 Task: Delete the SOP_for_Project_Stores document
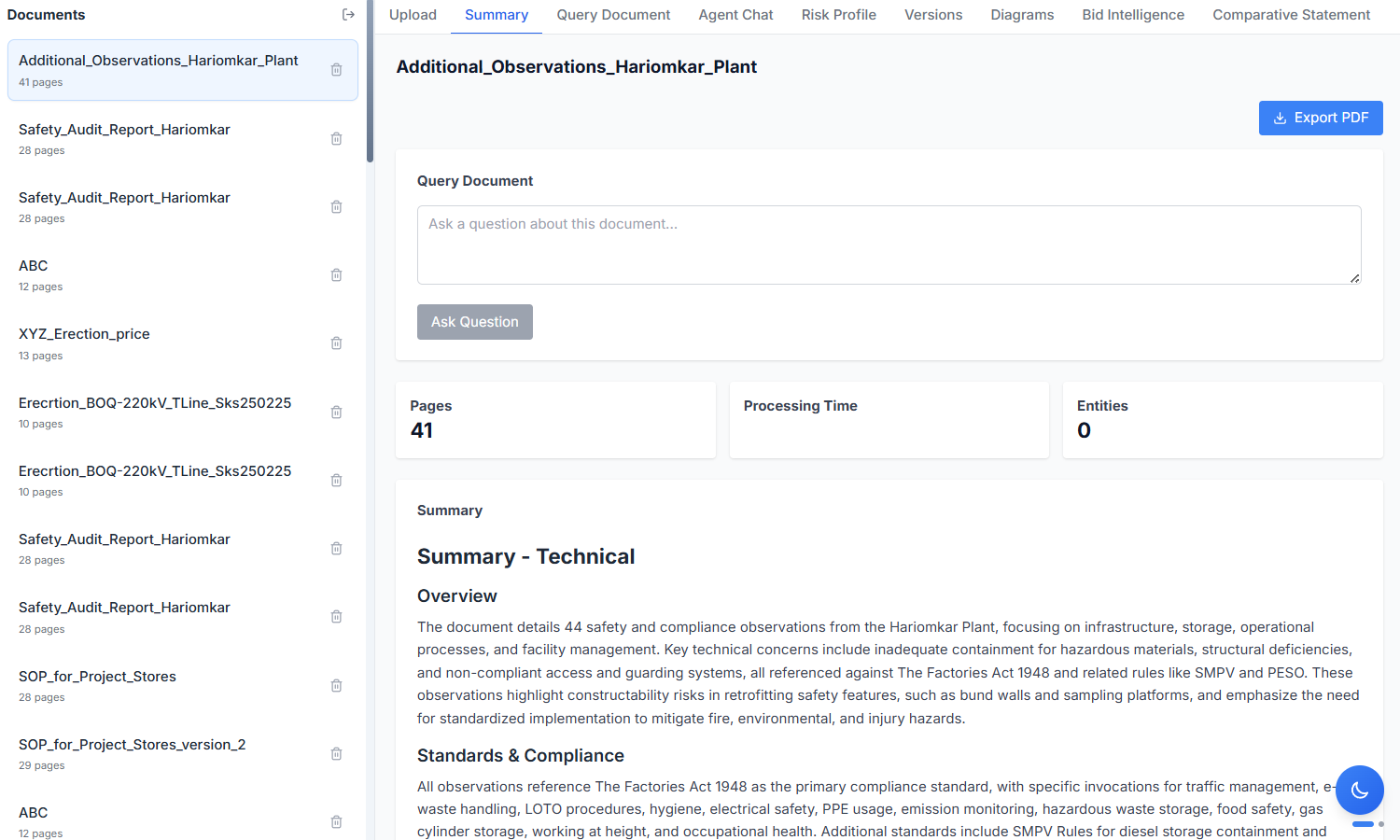pyautogui.click(x=337, y=686)
